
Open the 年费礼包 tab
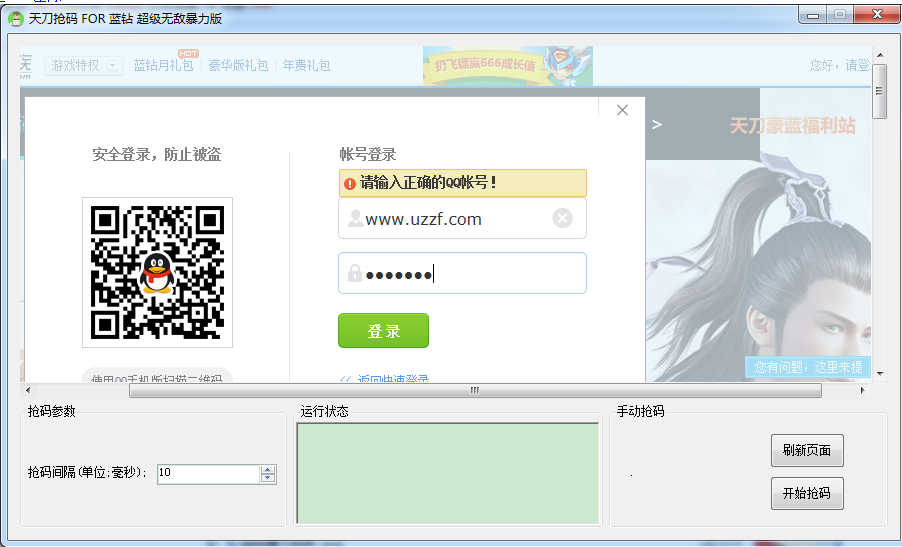click(x=306, y=66)
